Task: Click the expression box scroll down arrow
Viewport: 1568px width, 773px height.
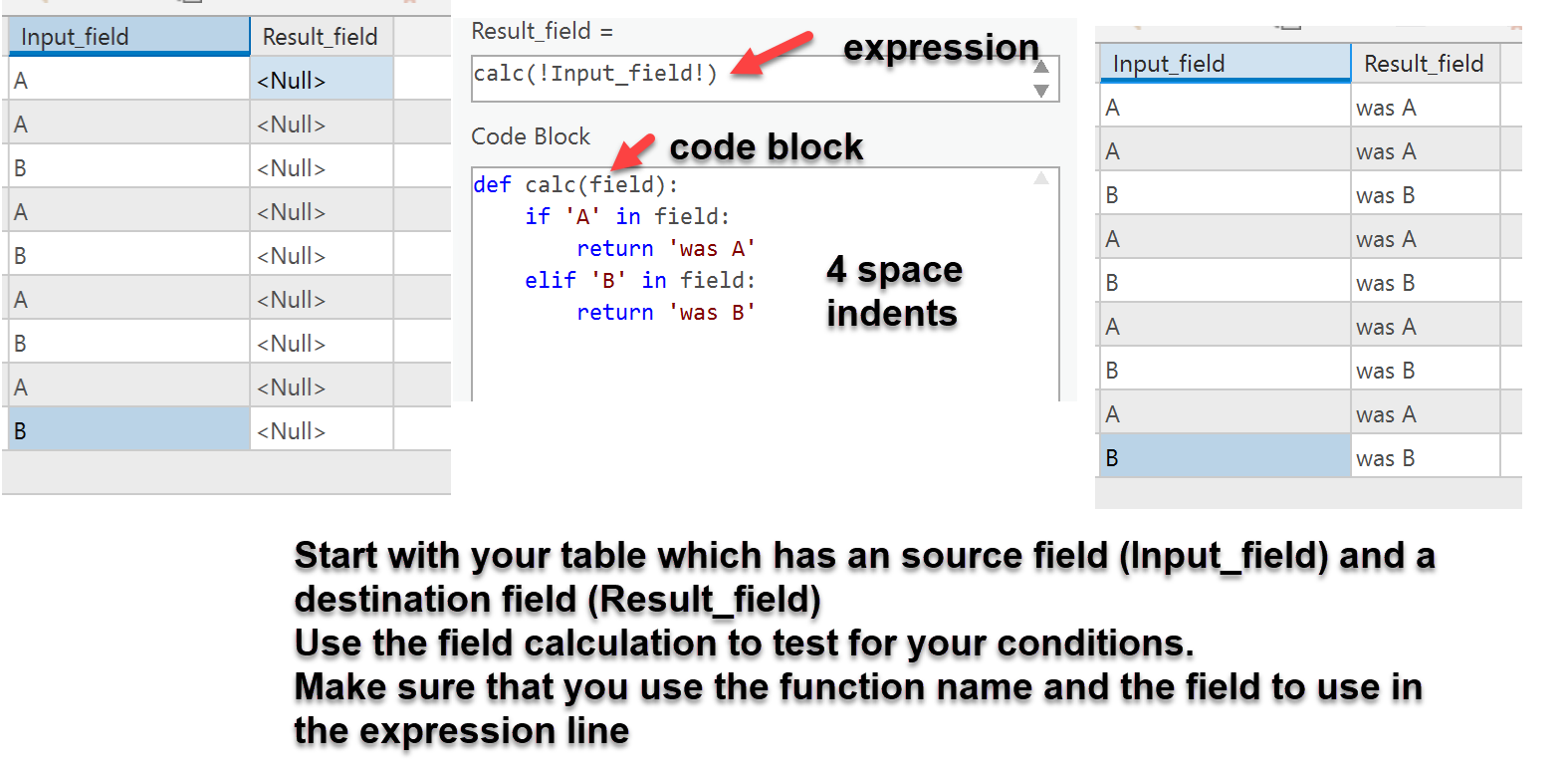Action: coord(1041,91)
